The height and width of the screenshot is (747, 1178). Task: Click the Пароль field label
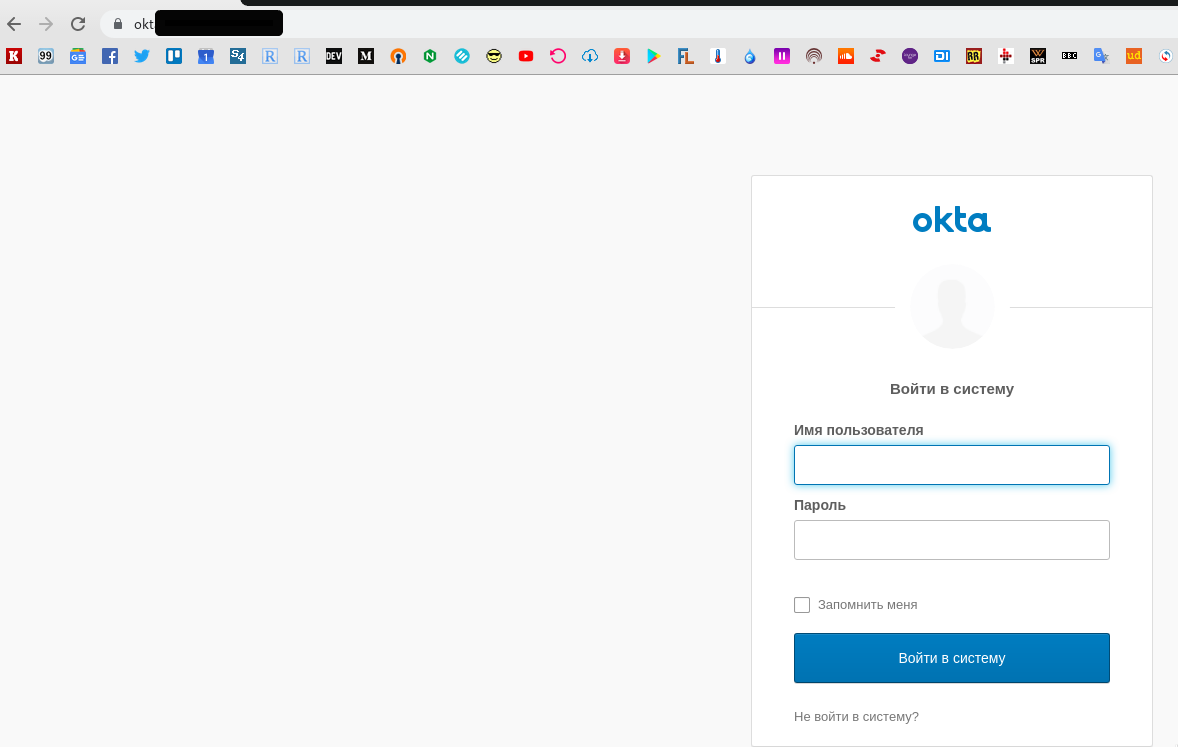[x=820, y=506]
